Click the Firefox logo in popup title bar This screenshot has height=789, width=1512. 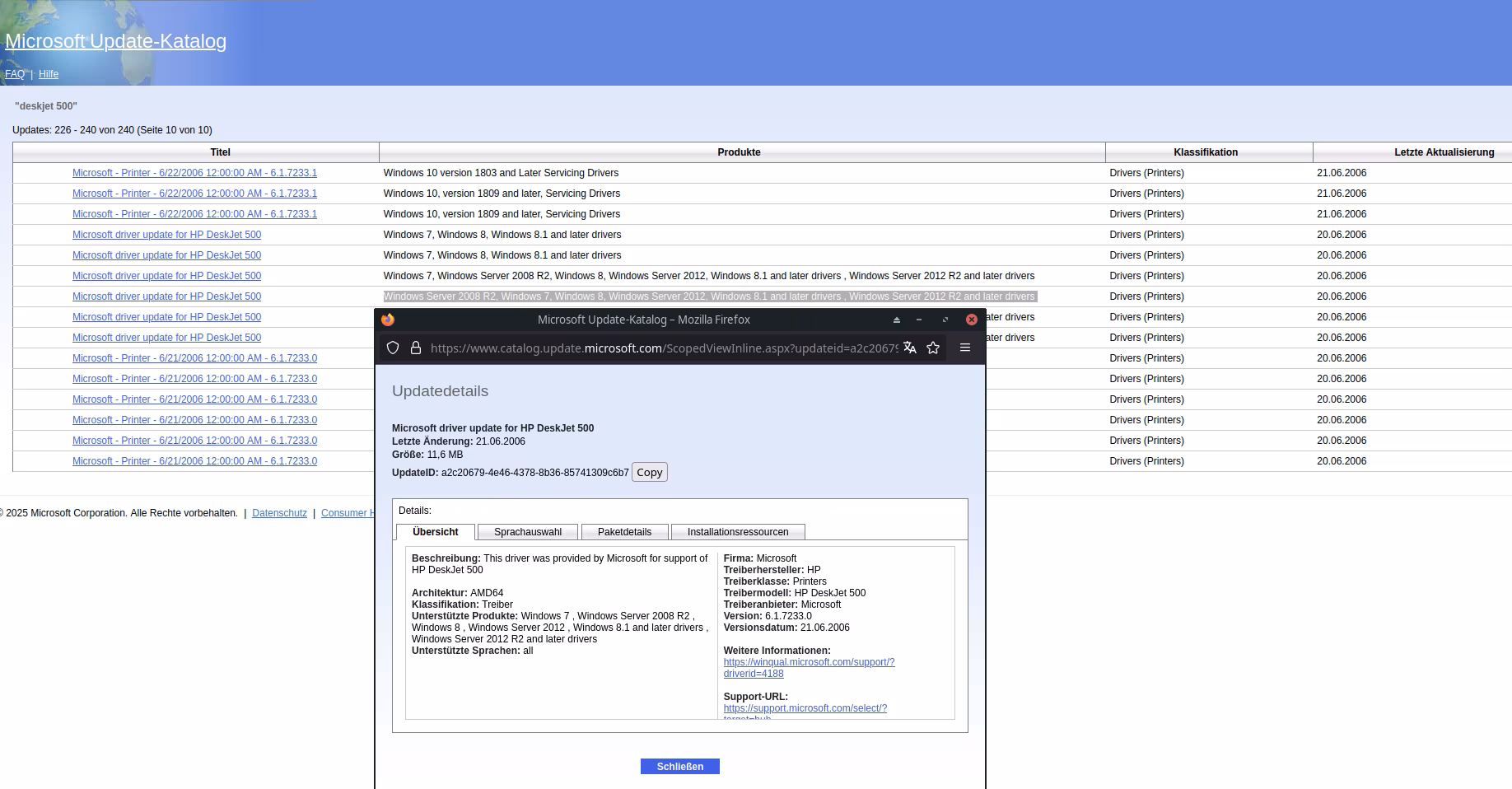point(388,320)
